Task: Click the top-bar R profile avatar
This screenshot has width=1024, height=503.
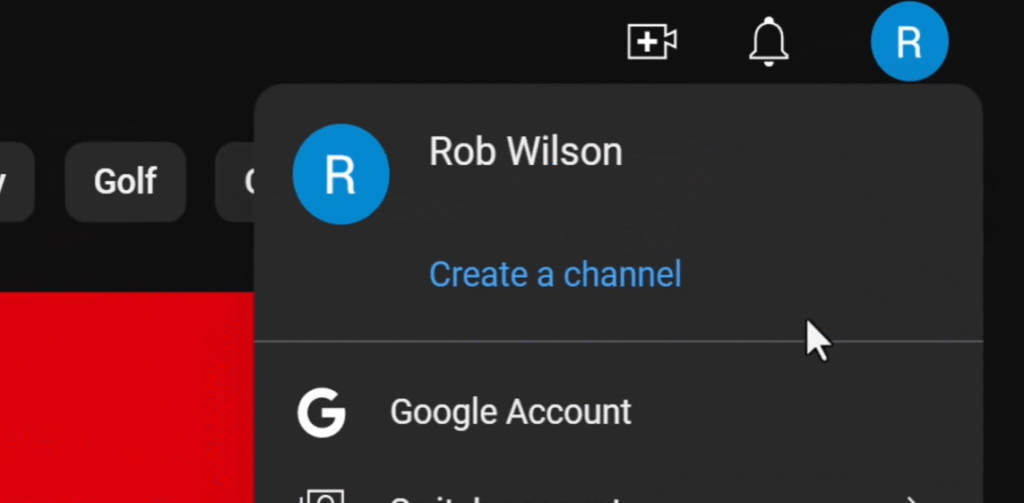Action: (909, 42)
